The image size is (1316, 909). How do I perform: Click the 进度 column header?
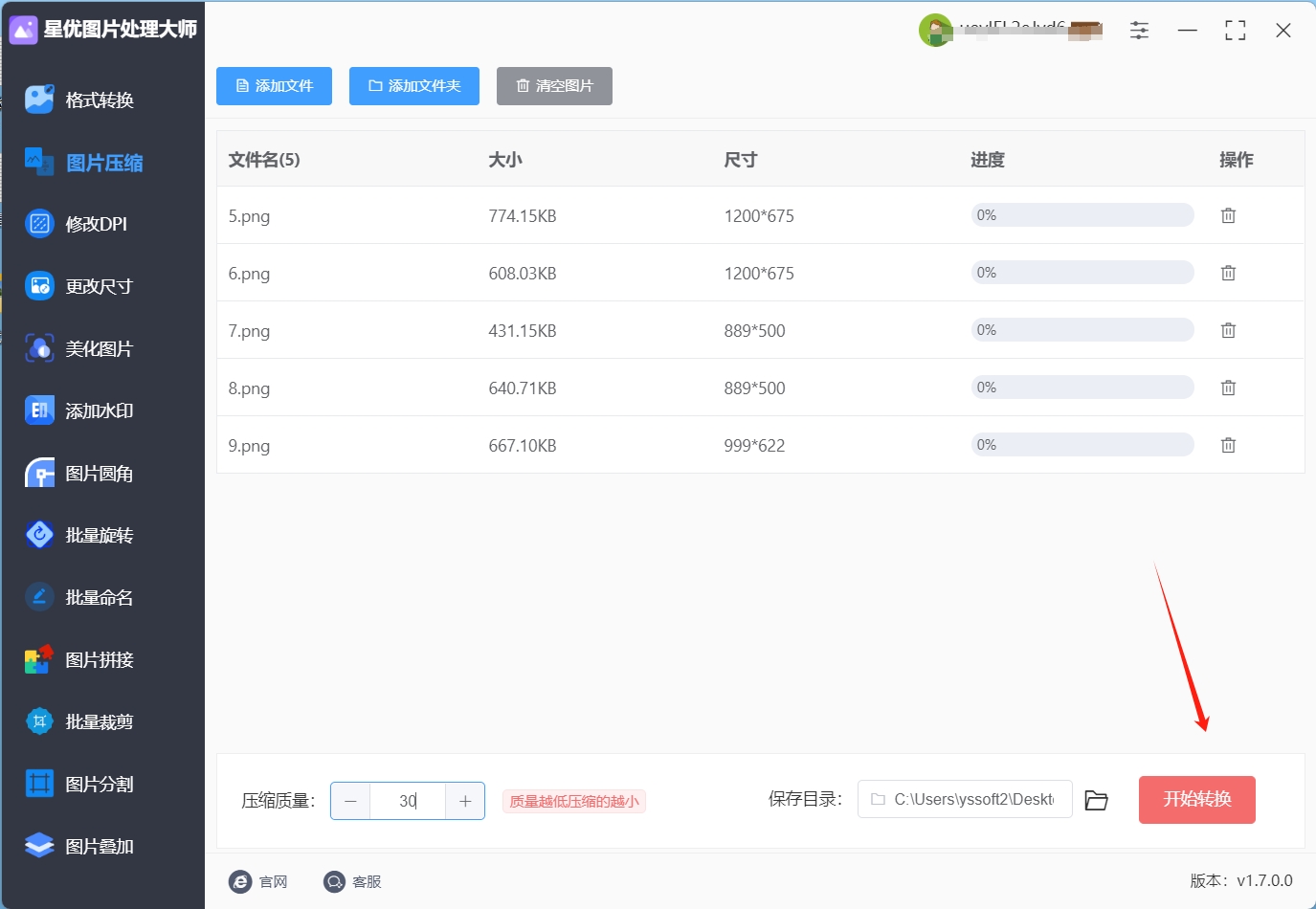pyautogui.click(x=988, y=160)
